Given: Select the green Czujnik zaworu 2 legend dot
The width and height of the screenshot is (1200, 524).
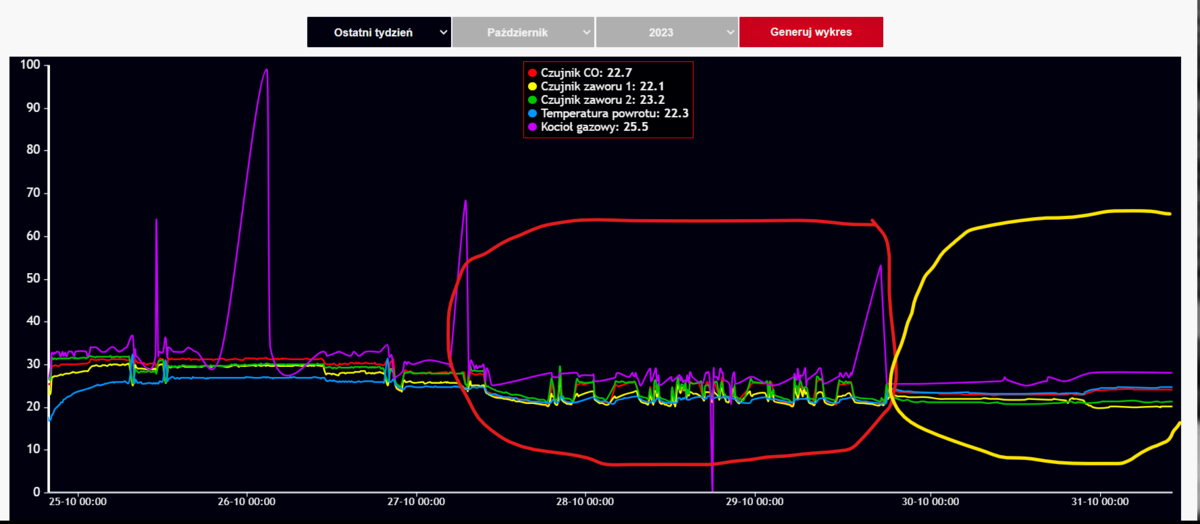Looking at the screenshot, I should 532,101.
